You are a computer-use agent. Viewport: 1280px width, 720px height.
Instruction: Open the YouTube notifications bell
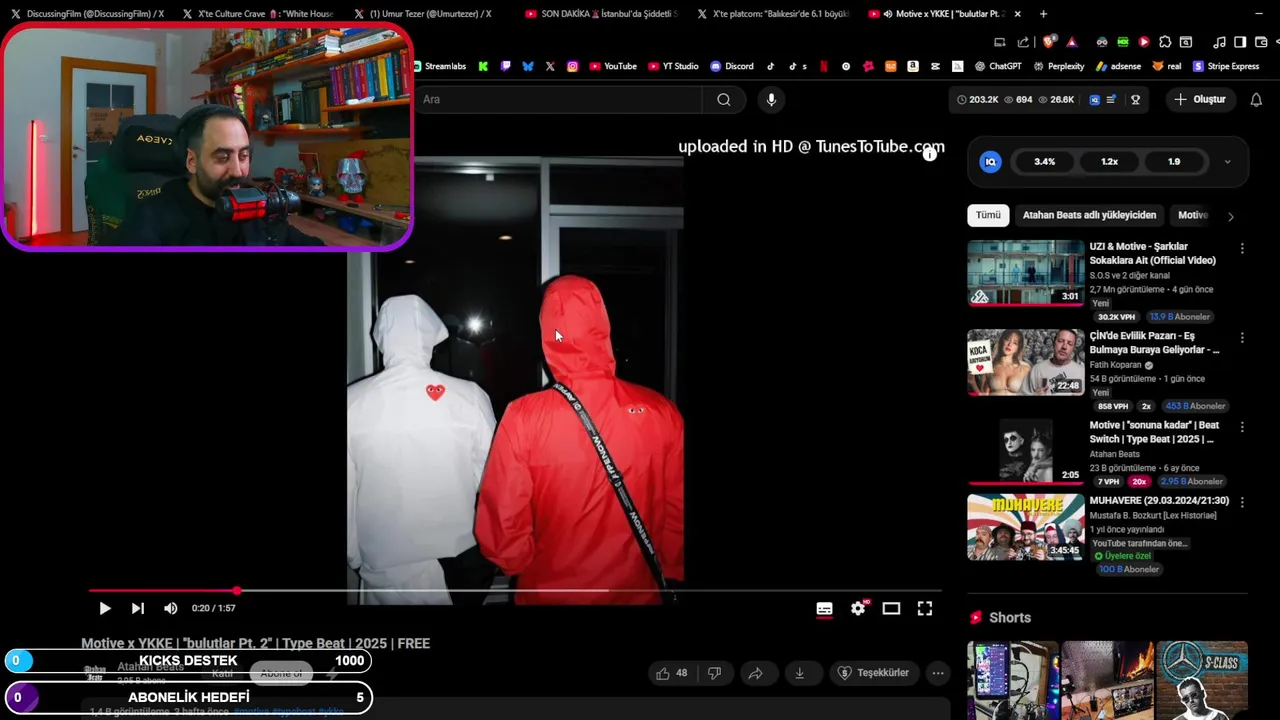(1256, 99)
